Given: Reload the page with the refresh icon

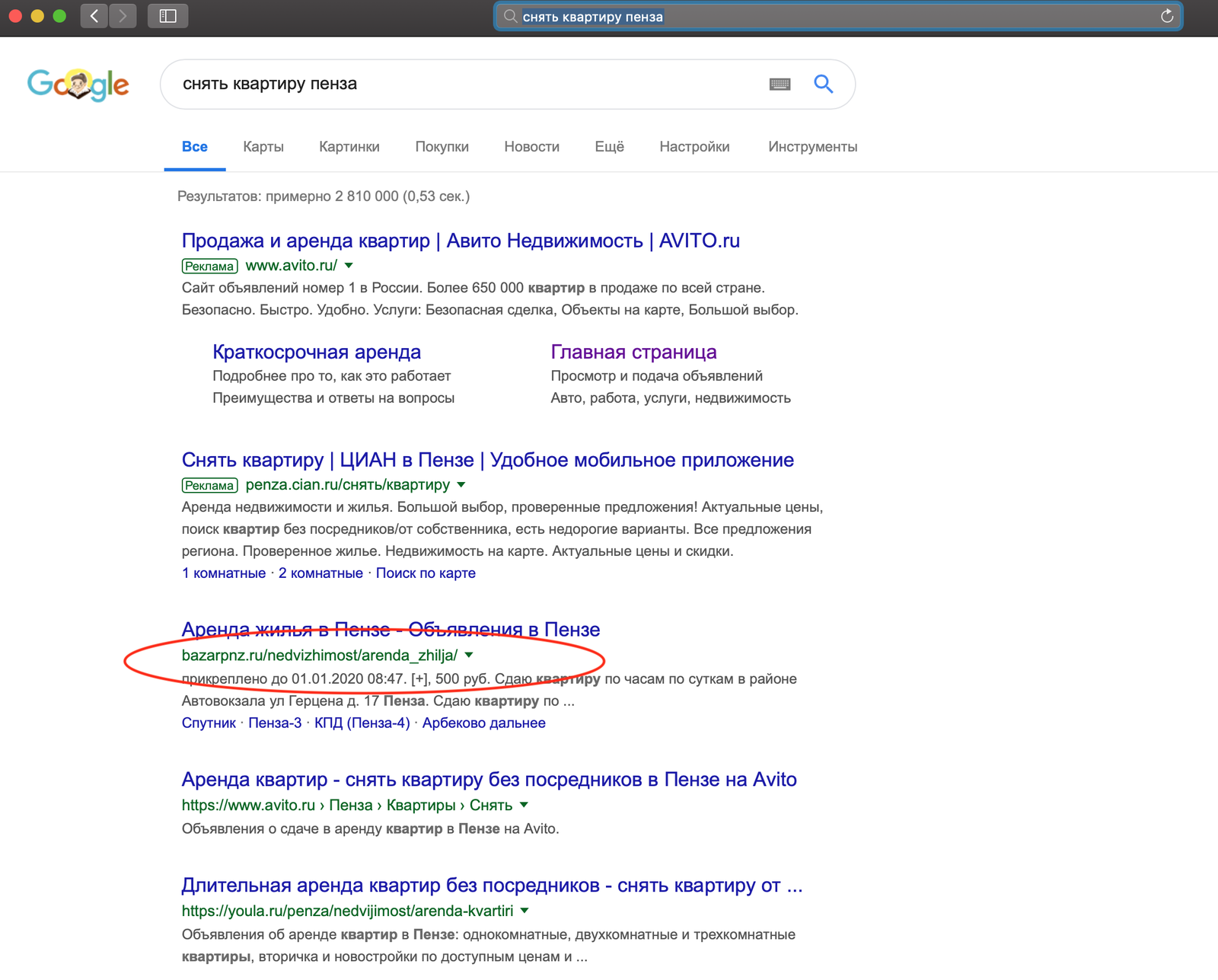Looking at the screenshot, I should click(x=1166, y=17).
